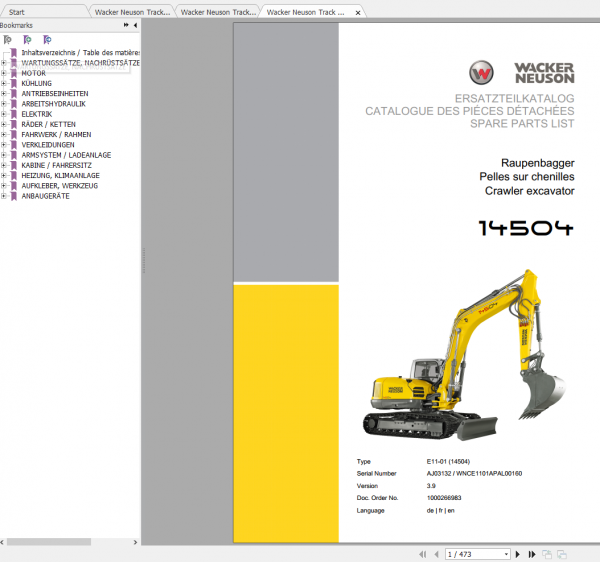This screenshot has width=600, height=562.
Task: Switch to the first Wacker Neuson Track tab
Action: point(132,12)
